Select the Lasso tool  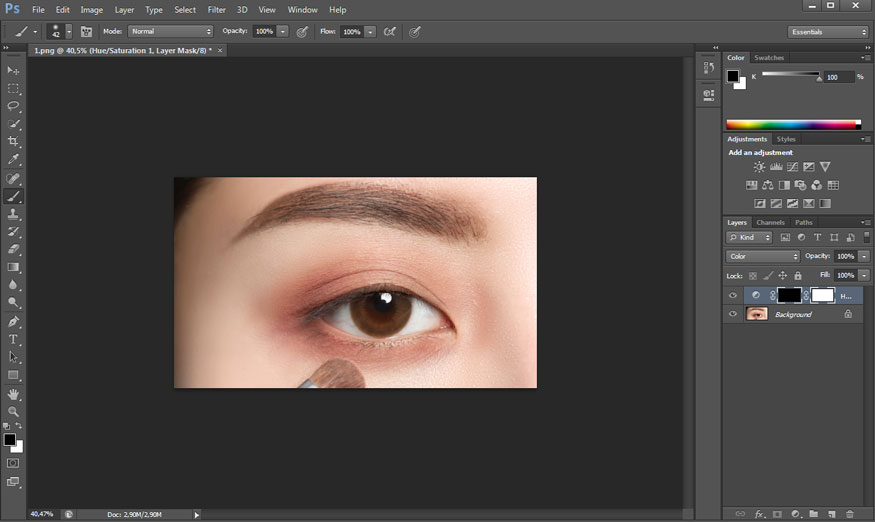tap(13, 106)
